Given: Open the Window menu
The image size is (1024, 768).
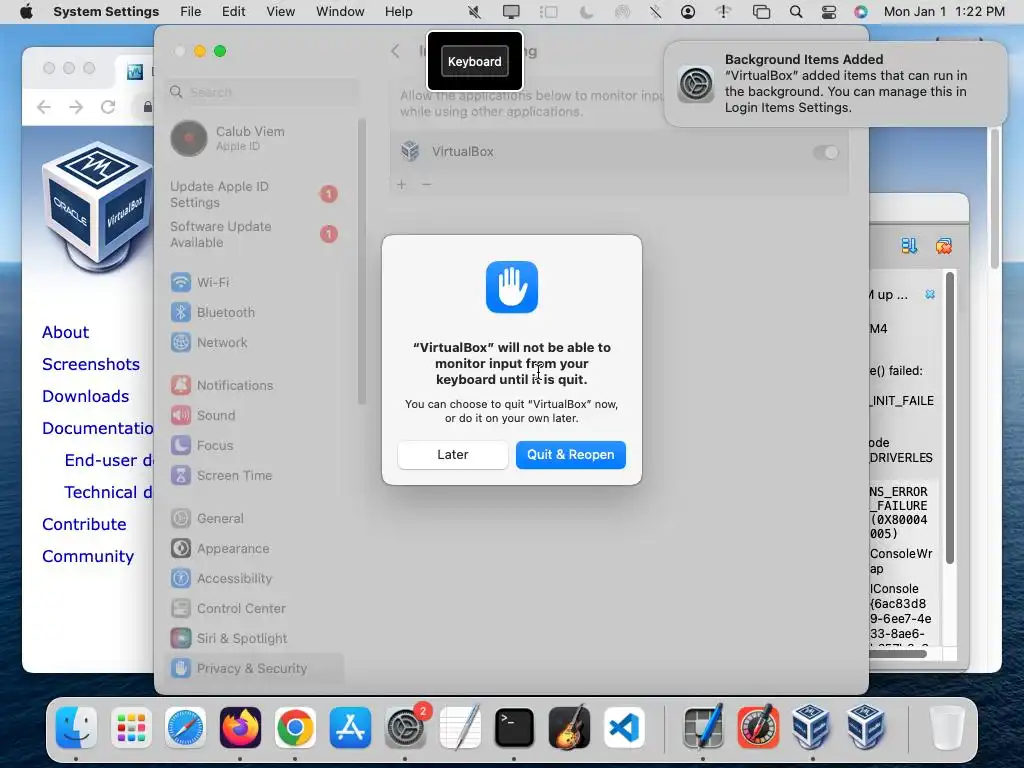Looking at the screenshot, I should 340,12.
